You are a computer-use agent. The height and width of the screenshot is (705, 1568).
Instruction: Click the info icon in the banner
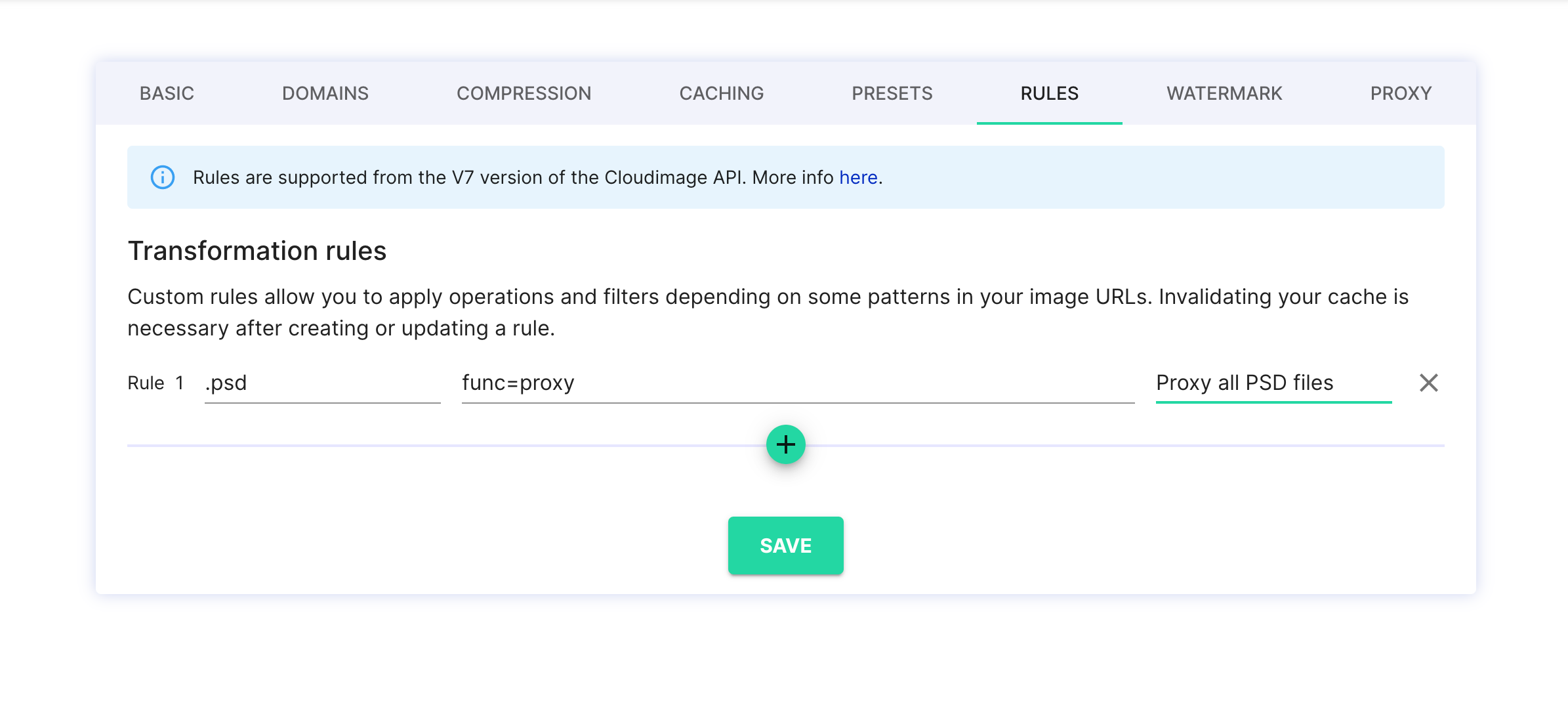163,177
